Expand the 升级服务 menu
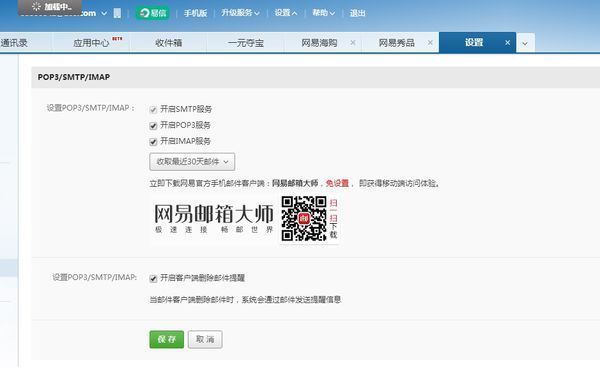This screenshot has height=367, width=600. pyautogui.click(x=240, y=13)
